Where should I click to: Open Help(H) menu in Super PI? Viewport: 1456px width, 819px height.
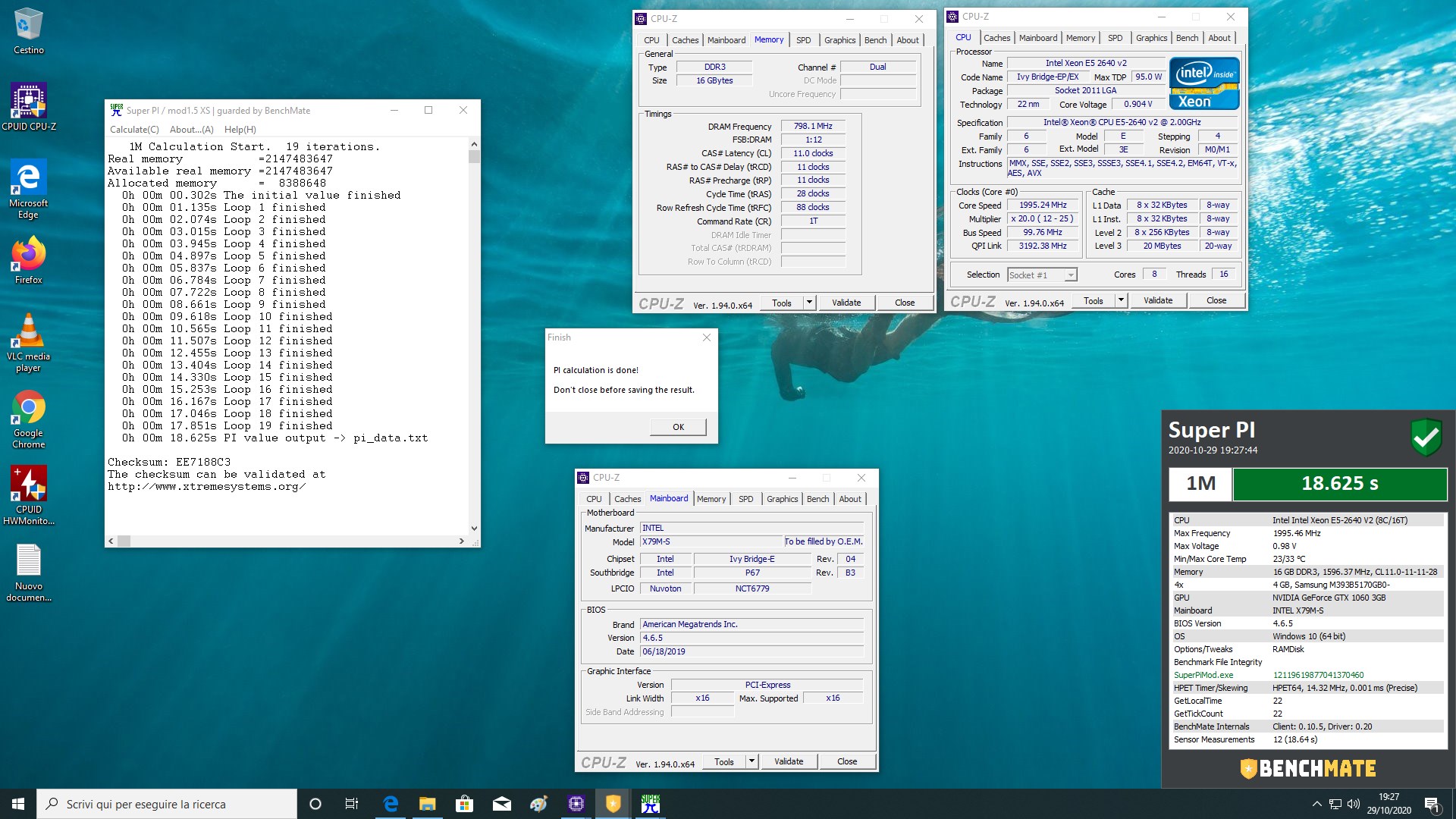pos(240,130)
